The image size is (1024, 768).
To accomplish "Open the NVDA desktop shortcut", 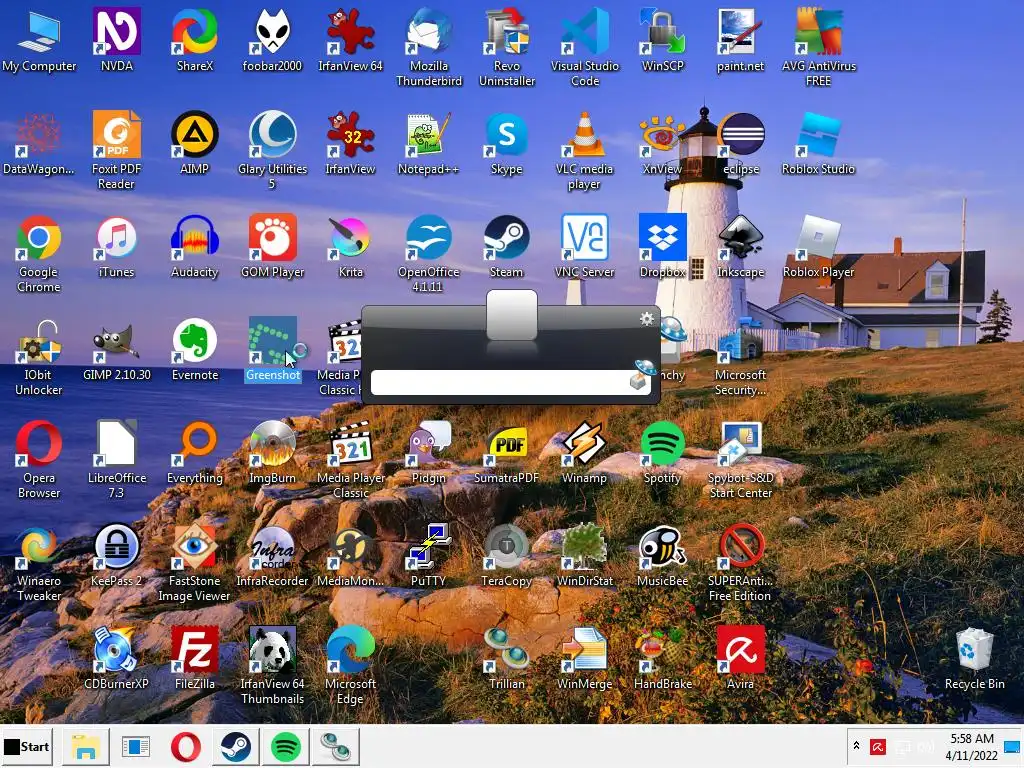I will click(116, 39).
